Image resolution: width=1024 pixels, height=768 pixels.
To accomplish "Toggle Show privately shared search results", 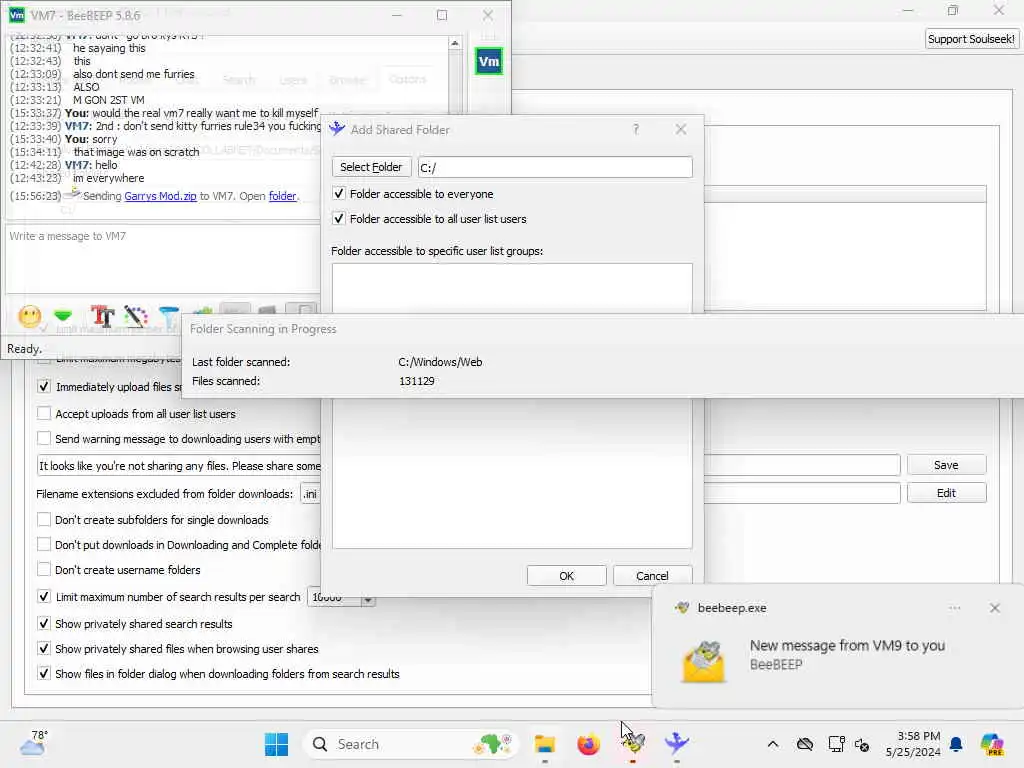I will (x=44, y=623).
